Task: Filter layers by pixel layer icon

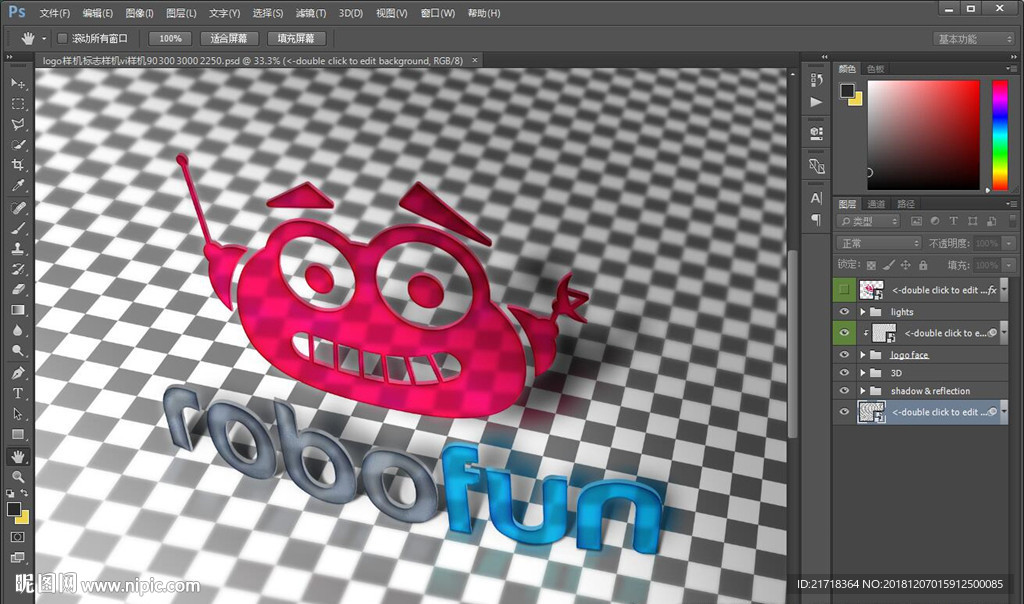Action: click(916, 221)
